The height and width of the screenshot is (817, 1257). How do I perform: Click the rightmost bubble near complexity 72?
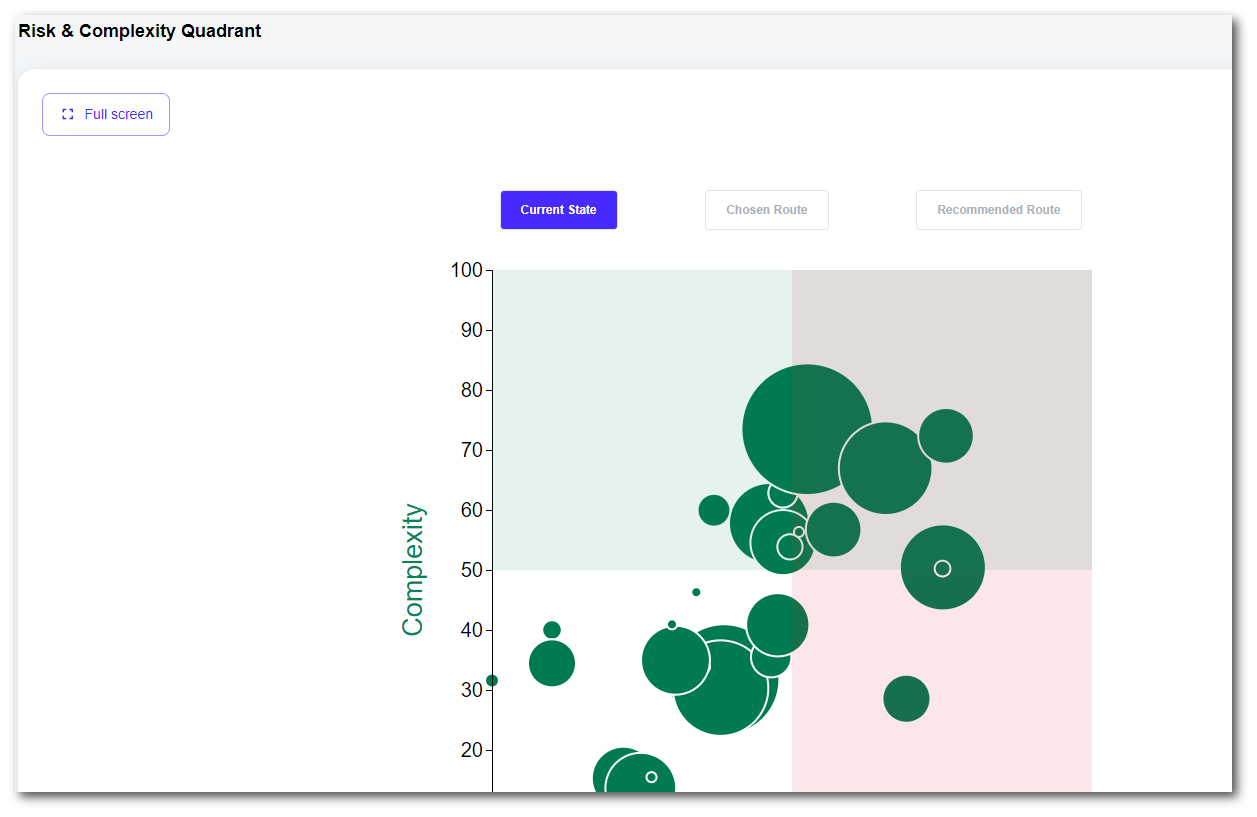point(946,436)
